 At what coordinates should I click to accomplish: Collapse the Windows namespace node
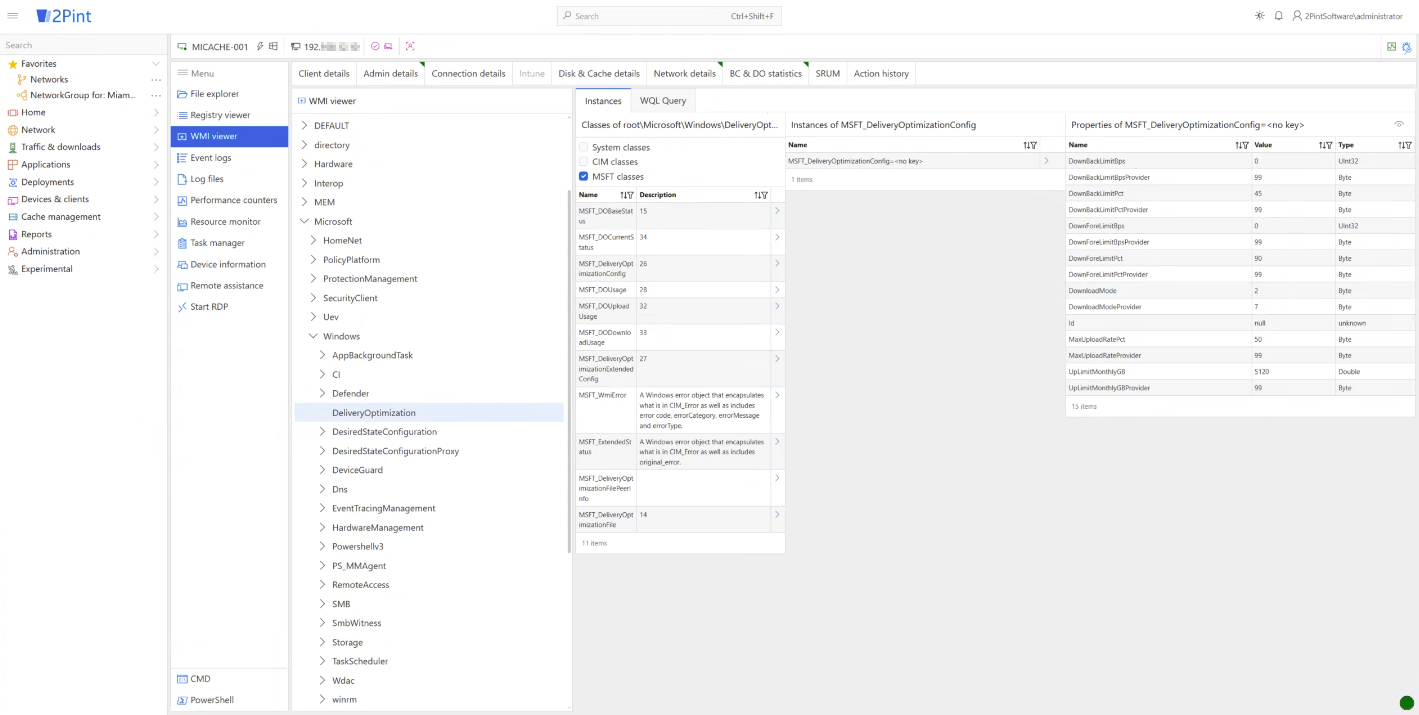point(314,336)
